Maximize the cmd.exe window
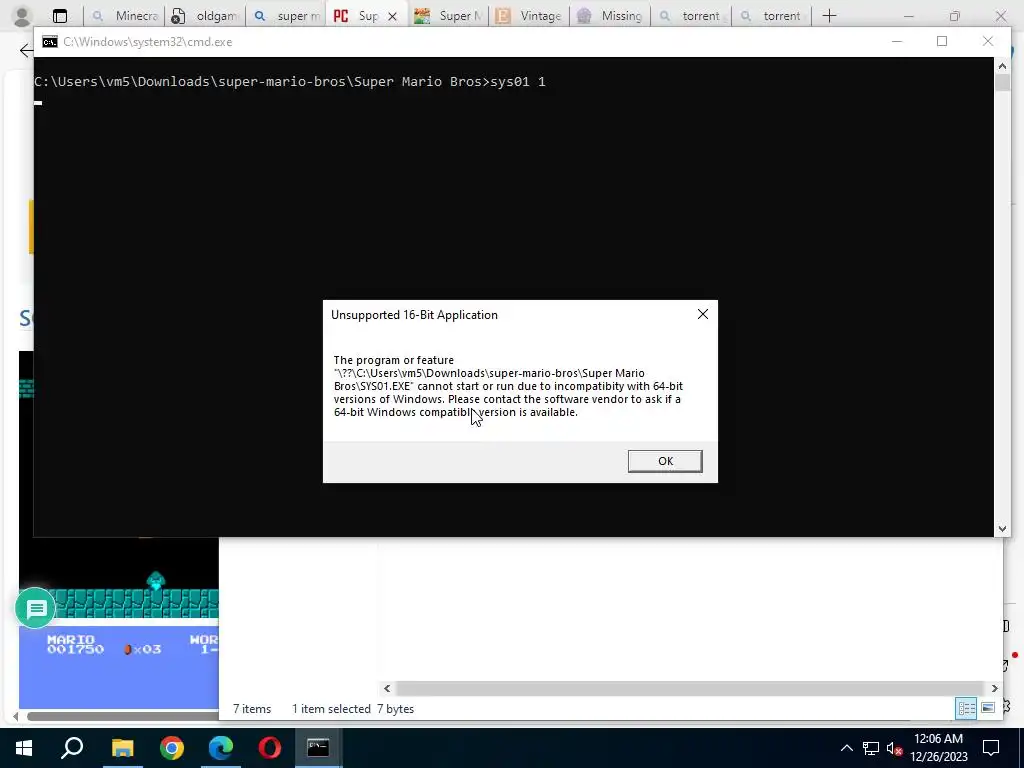Screen dimensions: 1024x768 pos(942,41)
